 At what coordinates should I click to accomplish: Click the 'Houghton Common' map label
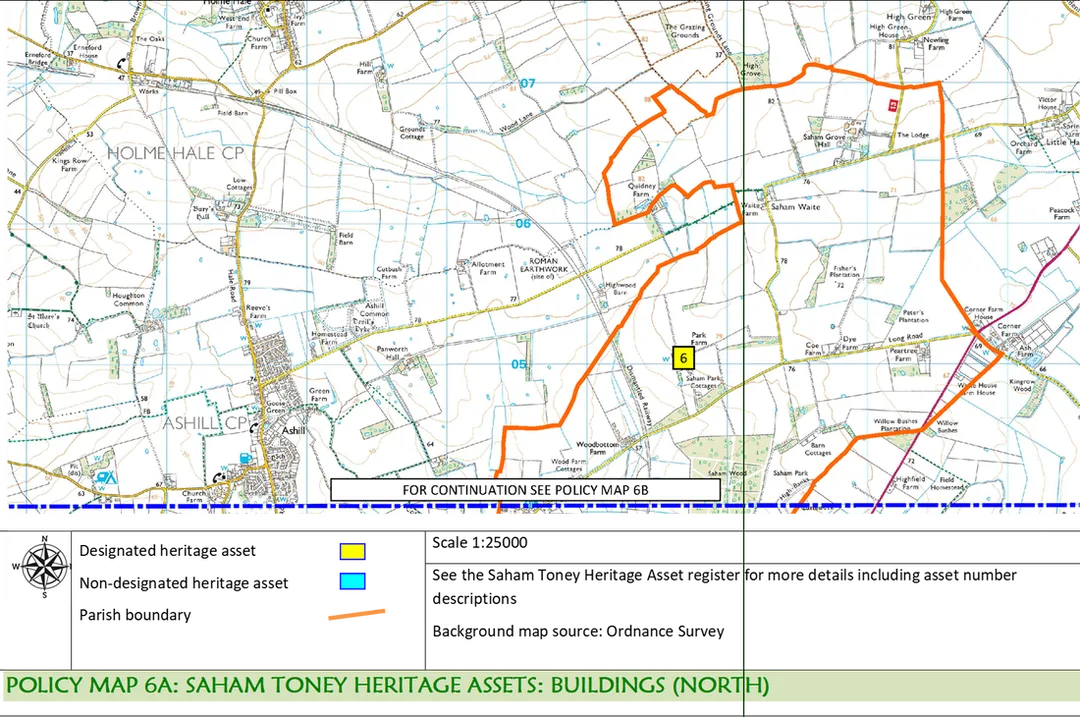coord(128,299)
